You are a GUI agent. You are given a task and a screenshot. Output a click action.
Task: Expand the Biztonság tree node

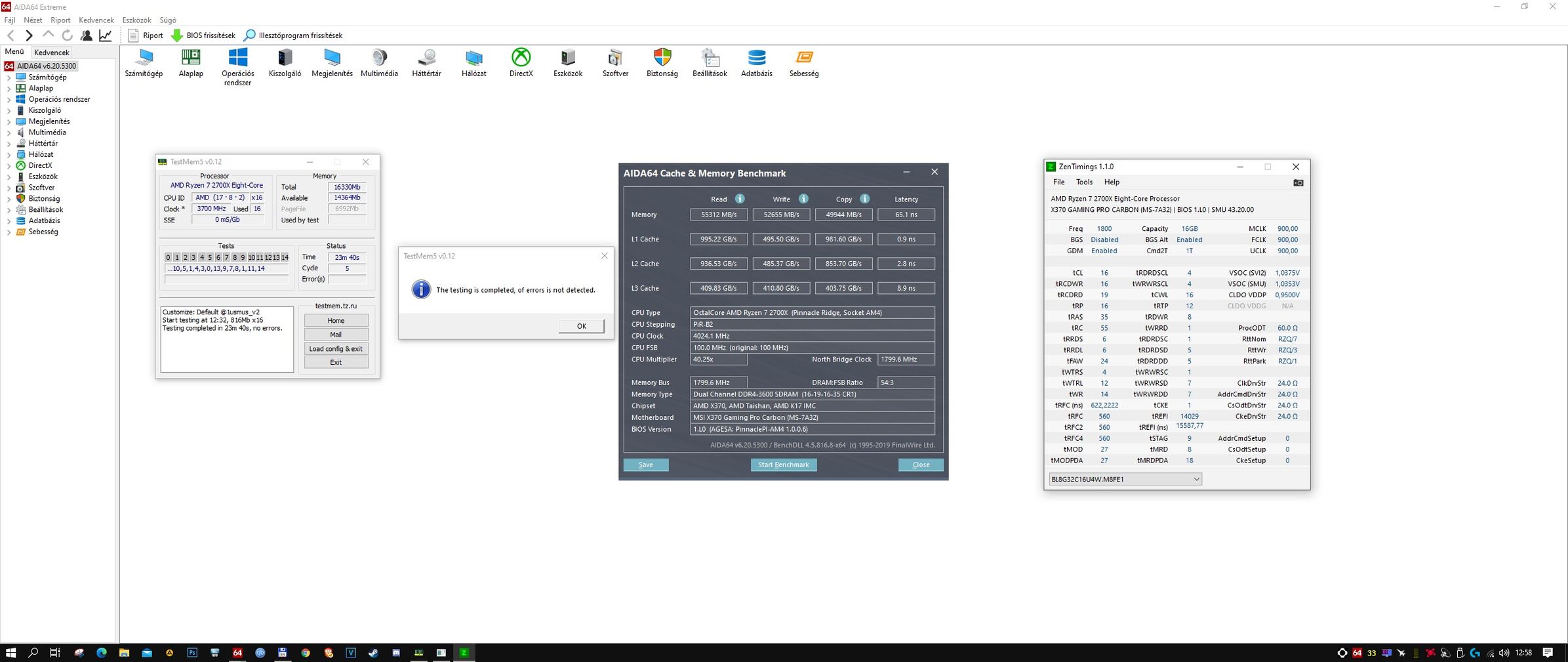pyautogui.click(x=9, y=199)
